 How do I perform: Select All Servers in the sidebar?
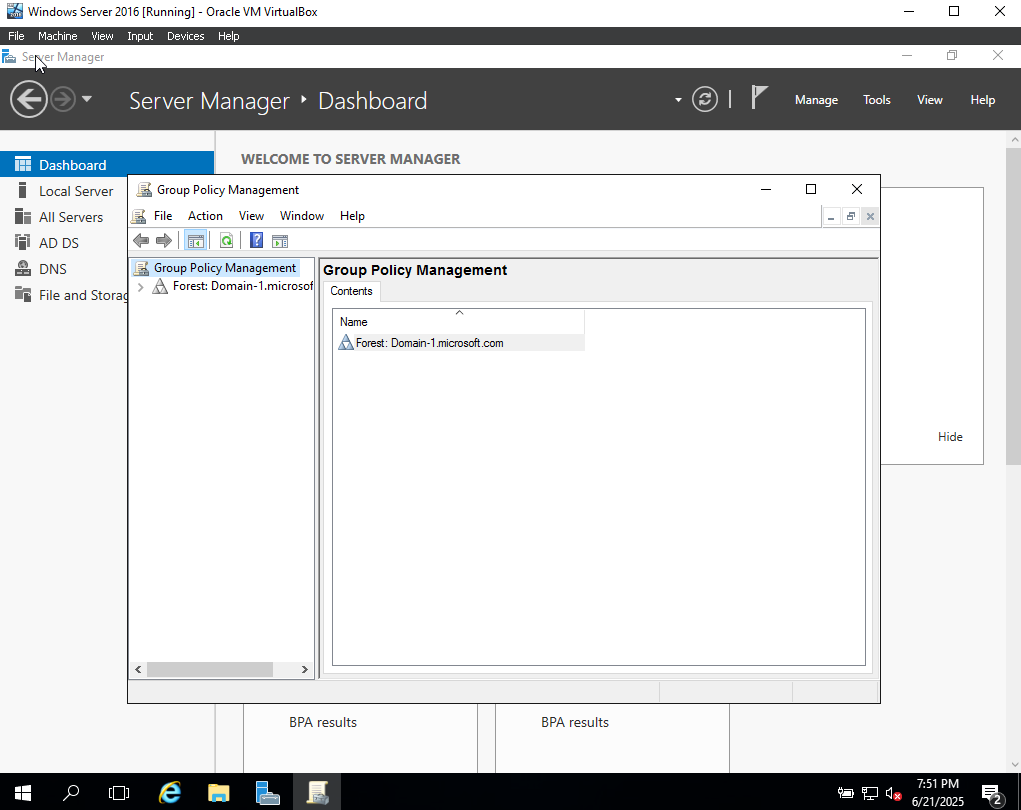70,217
